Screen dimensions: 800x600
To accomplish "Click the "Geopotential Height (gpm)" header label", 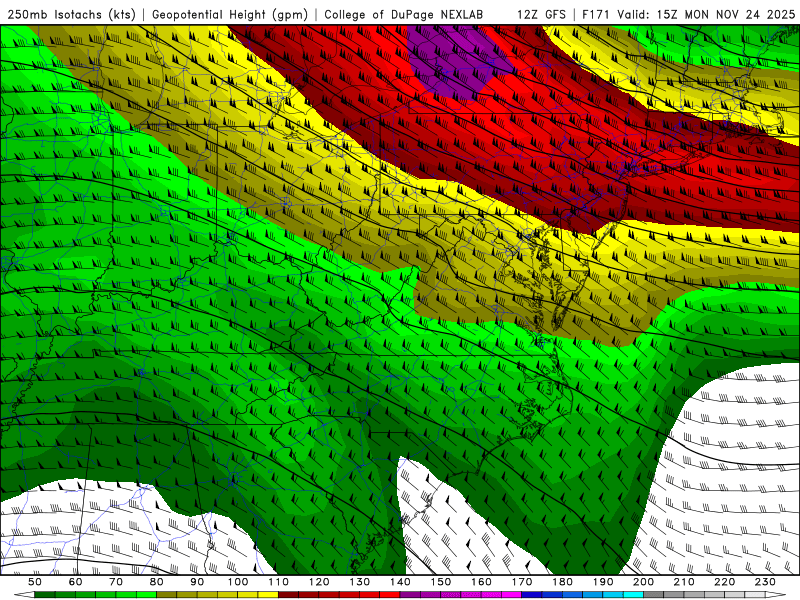I will pos(230,14).
